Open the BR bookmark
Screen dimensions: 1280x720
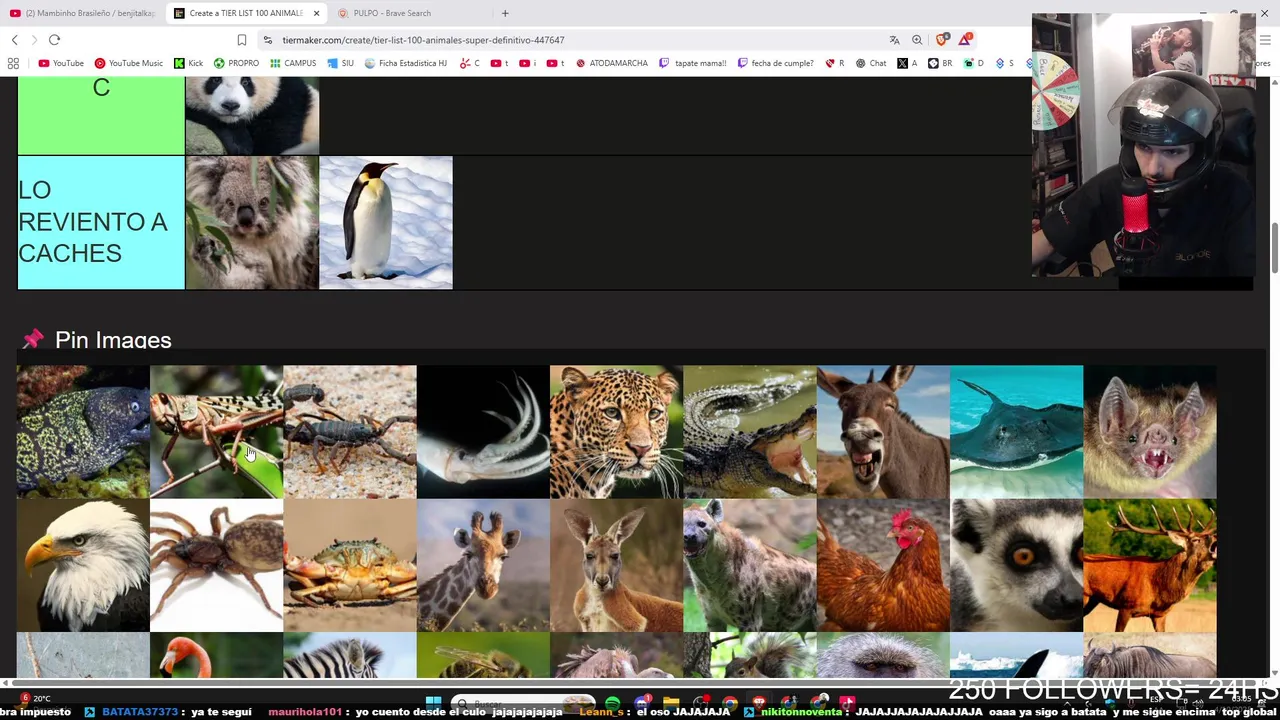point(940,63)
